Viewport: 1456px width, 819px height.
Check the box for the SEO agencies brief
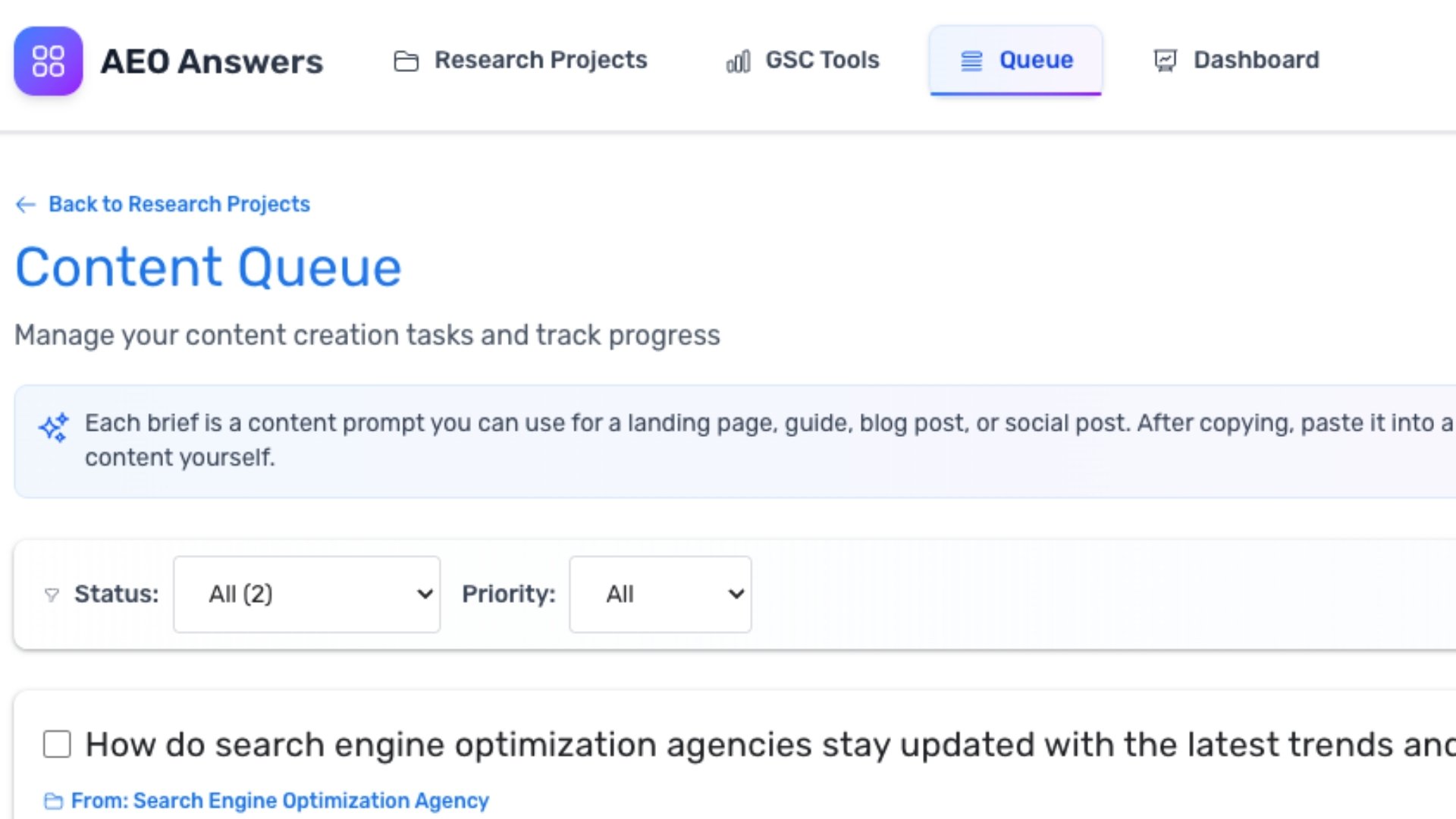coord(57,745)
